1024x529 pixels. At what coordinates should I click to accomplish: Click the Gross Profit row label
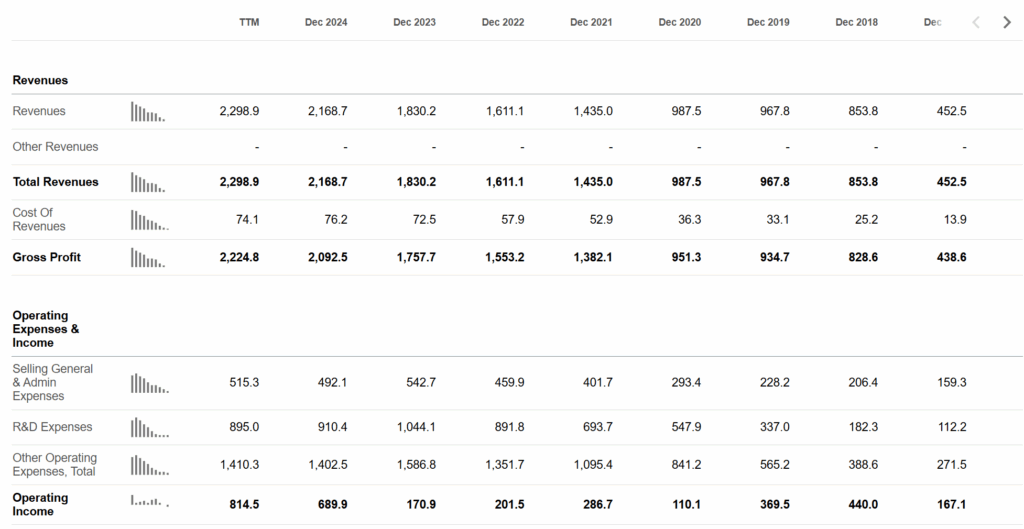coord(46,257)
